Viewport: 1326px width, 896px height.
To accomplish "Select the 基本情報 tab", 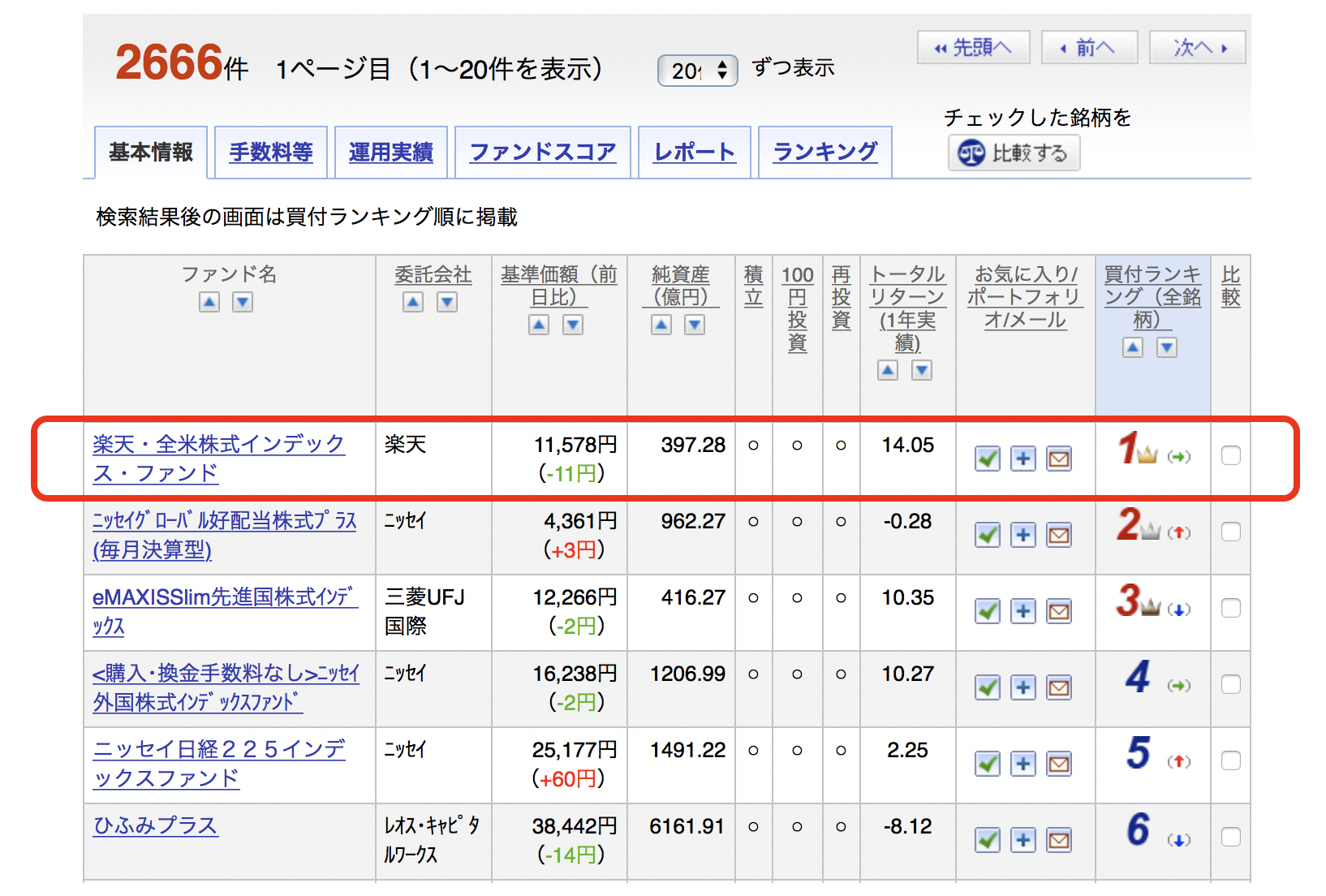I will (x=151, y=152).
